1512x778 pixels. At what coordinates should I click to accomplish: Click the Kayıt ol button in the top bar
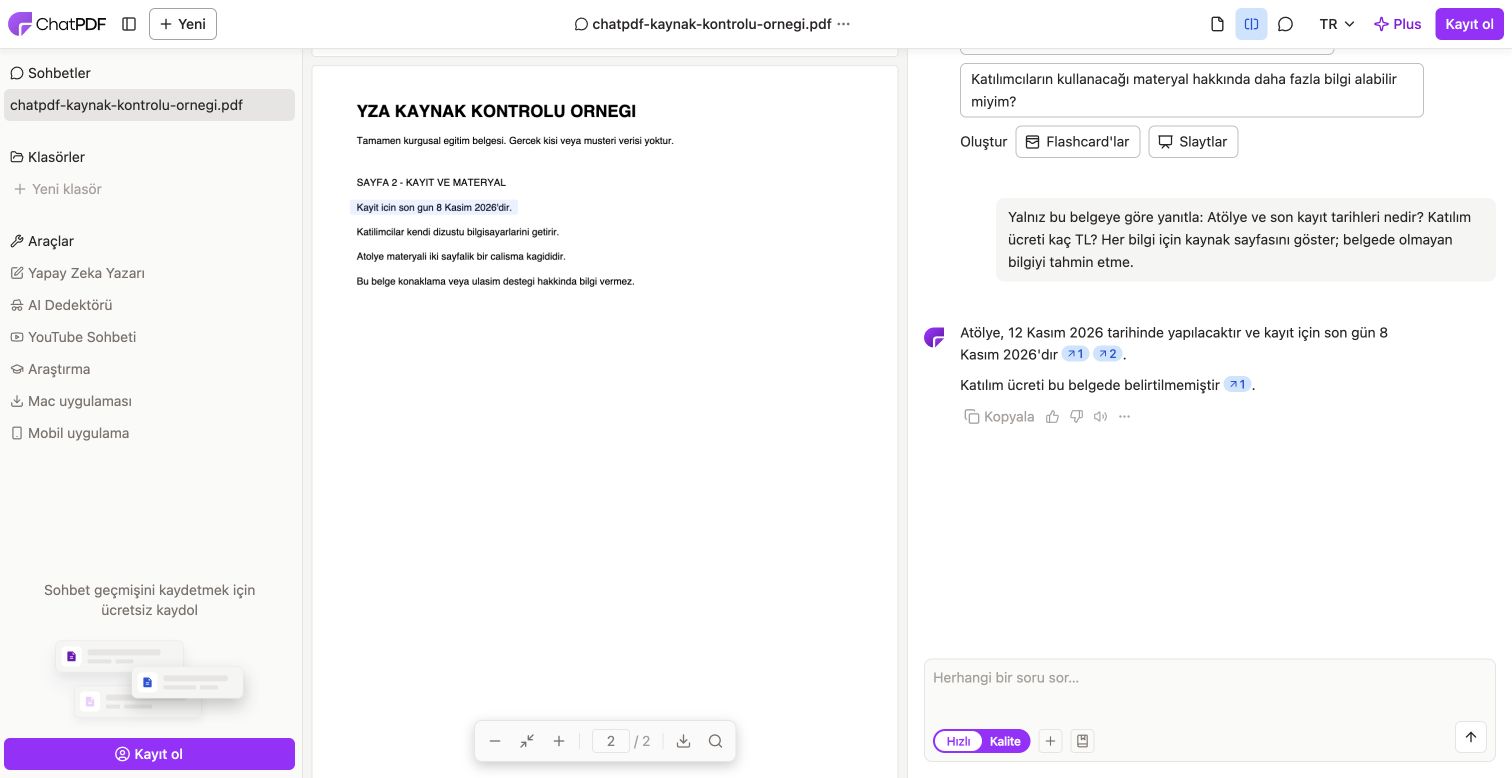point(1469,24)
